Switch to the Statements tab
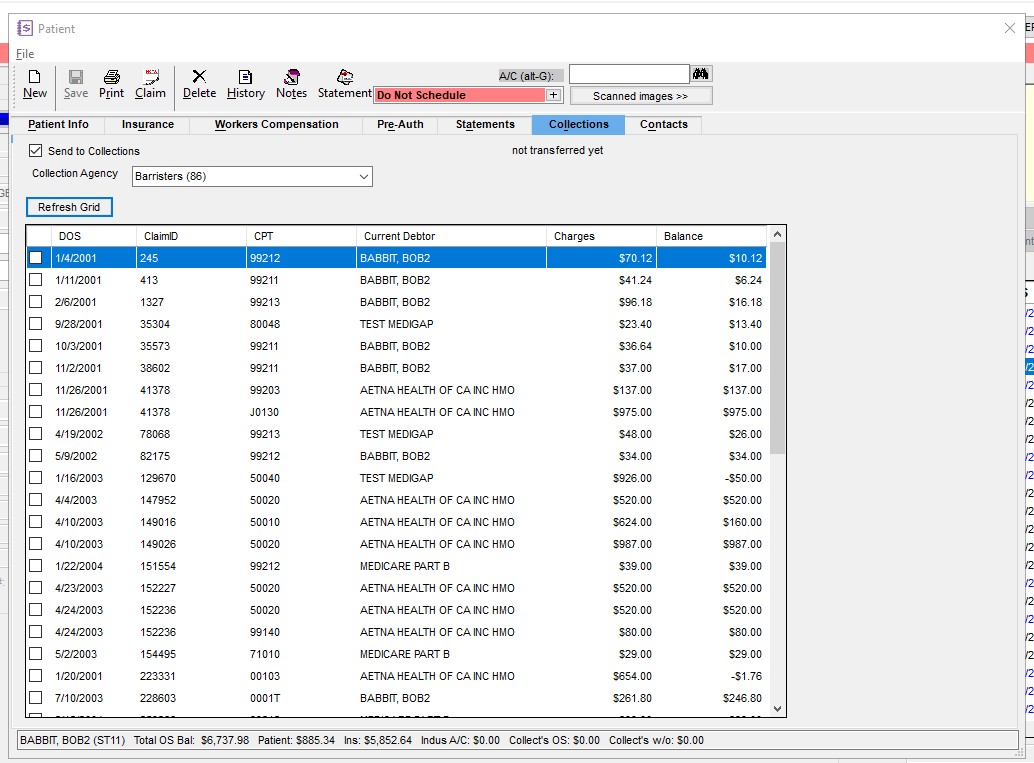Screen dimensions: 1034x763 [485, 125]
